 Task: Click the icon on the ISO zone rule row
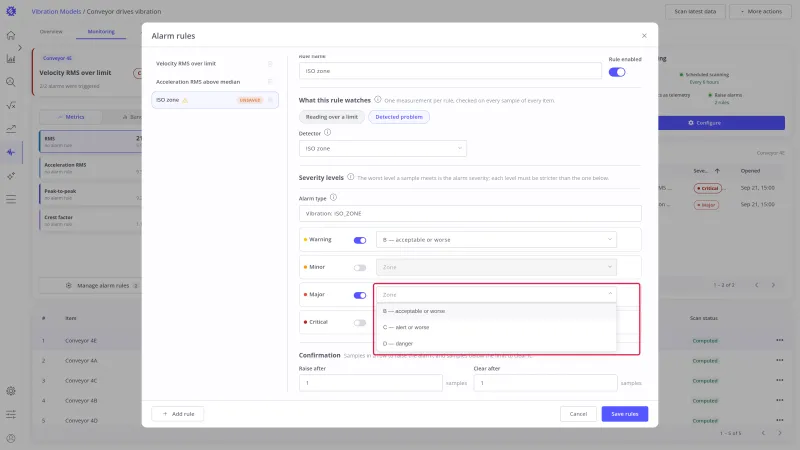pyautogui.click(x=270, y=100)
